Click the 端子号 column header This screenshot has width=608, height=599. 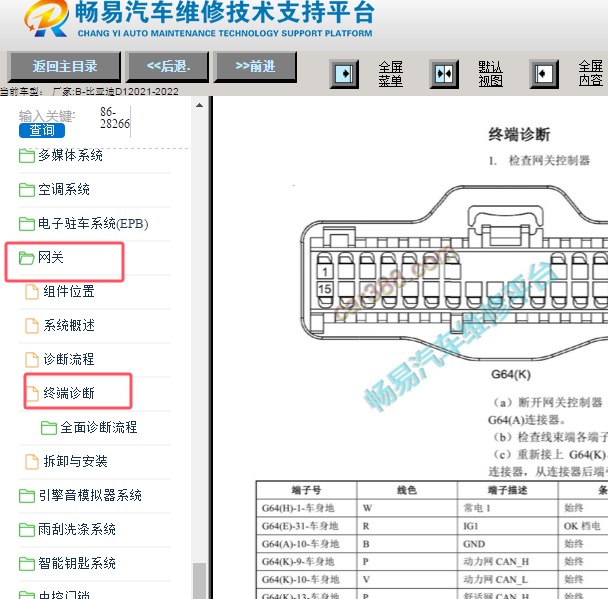(x=306, y=490)
